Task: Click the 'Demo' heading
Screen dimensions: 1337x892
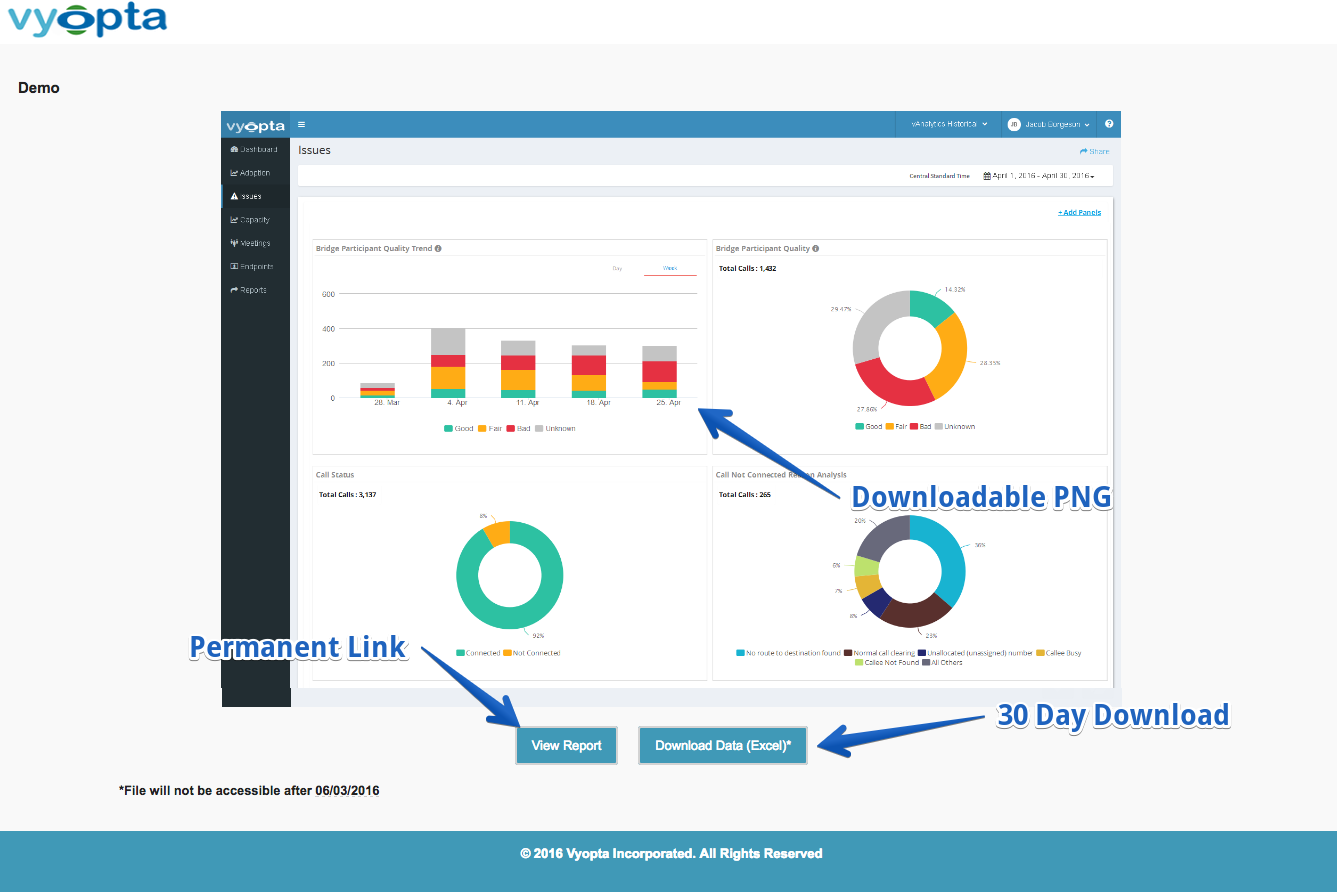Action: click(x=39, y=88)
